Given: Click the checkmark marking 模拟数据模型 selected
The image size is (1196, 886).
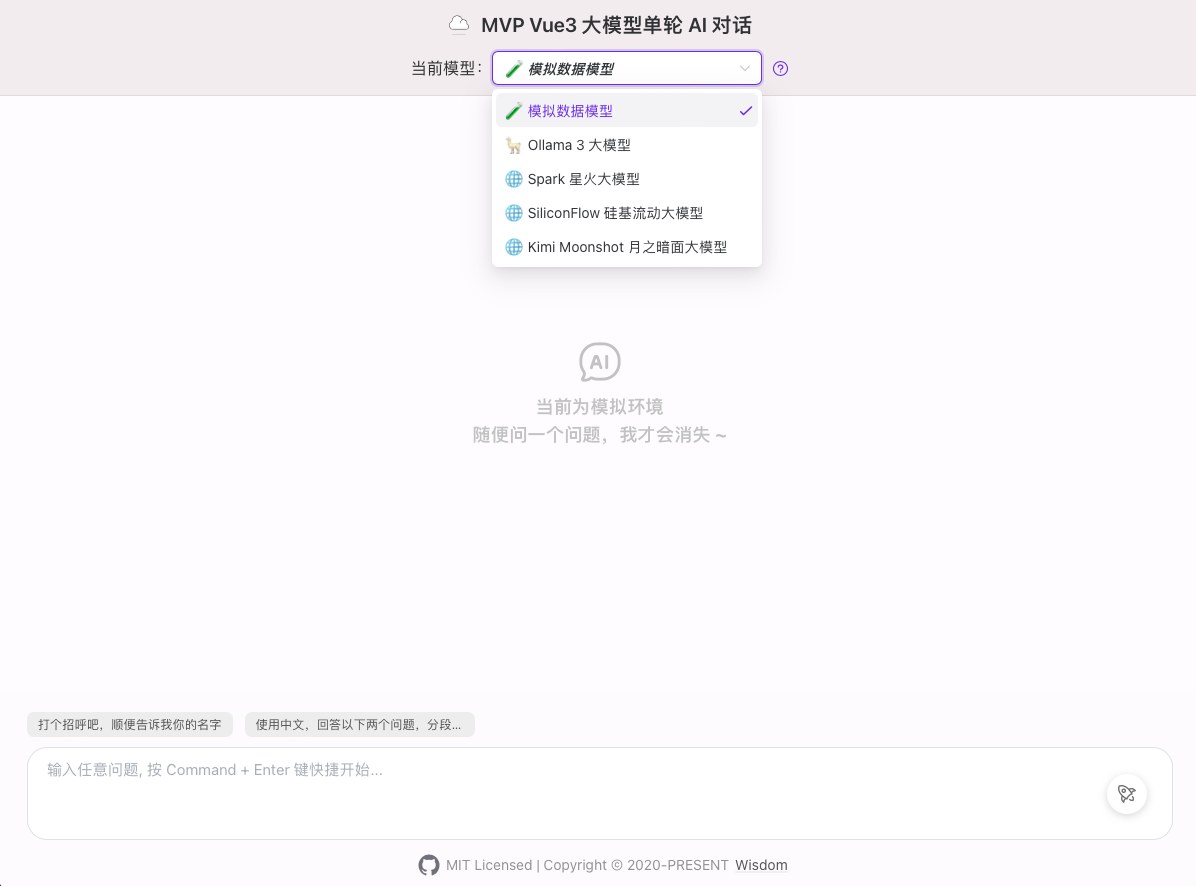Looking at the screenshot, I should point(745,111).
